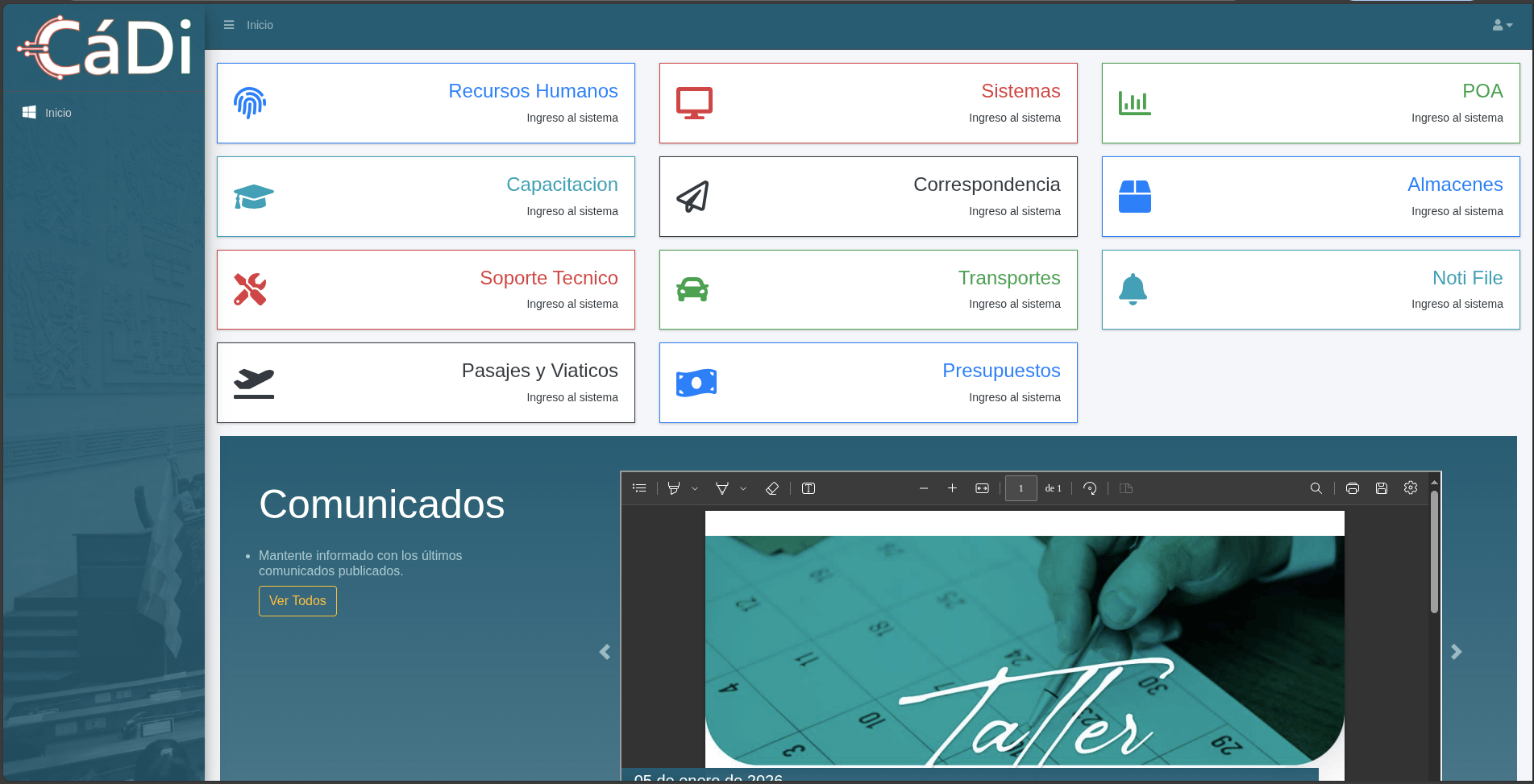Toggle PDF dual page view icon

tap(1126, 488)
